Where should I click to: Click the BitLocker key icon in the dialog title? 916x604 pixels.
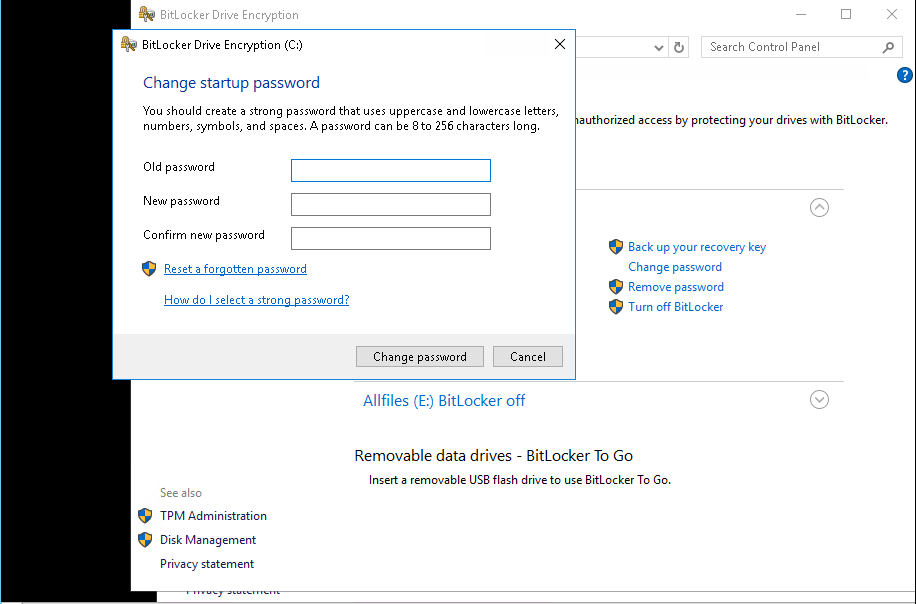129,44
